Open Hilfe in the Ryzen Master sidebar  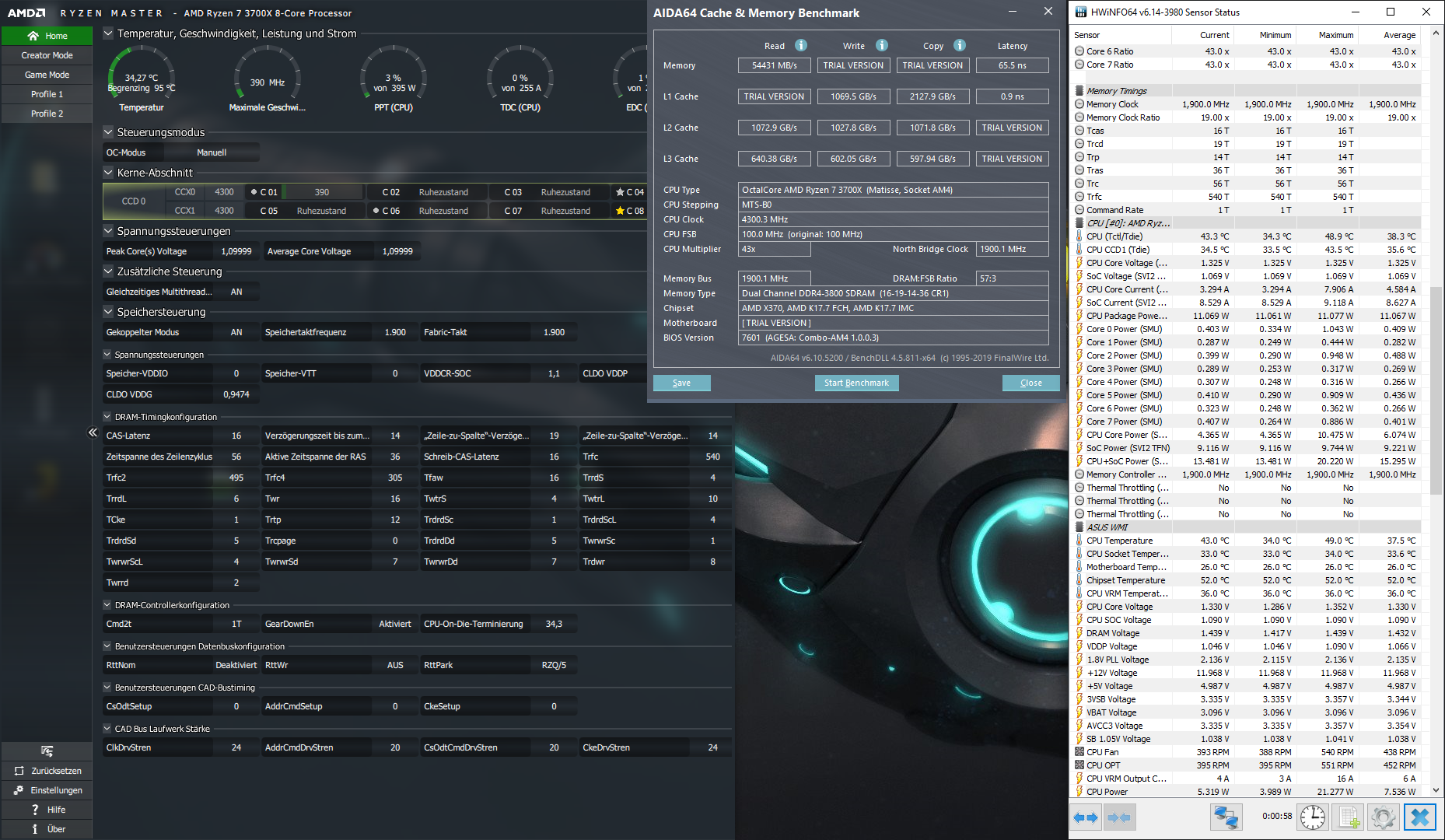[47, 810]
